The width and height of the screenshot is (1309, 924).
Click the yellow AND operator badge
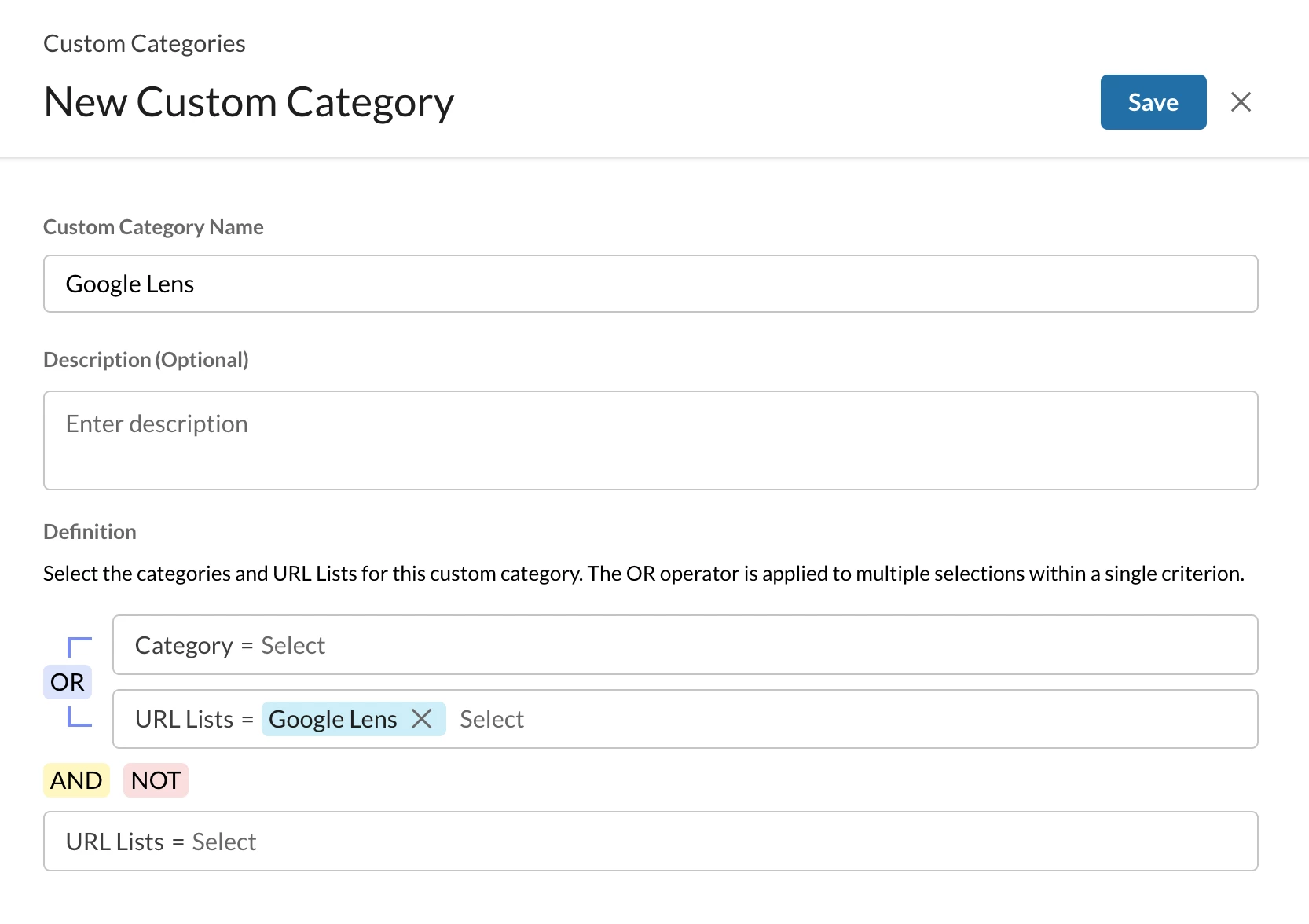[76, 780]
